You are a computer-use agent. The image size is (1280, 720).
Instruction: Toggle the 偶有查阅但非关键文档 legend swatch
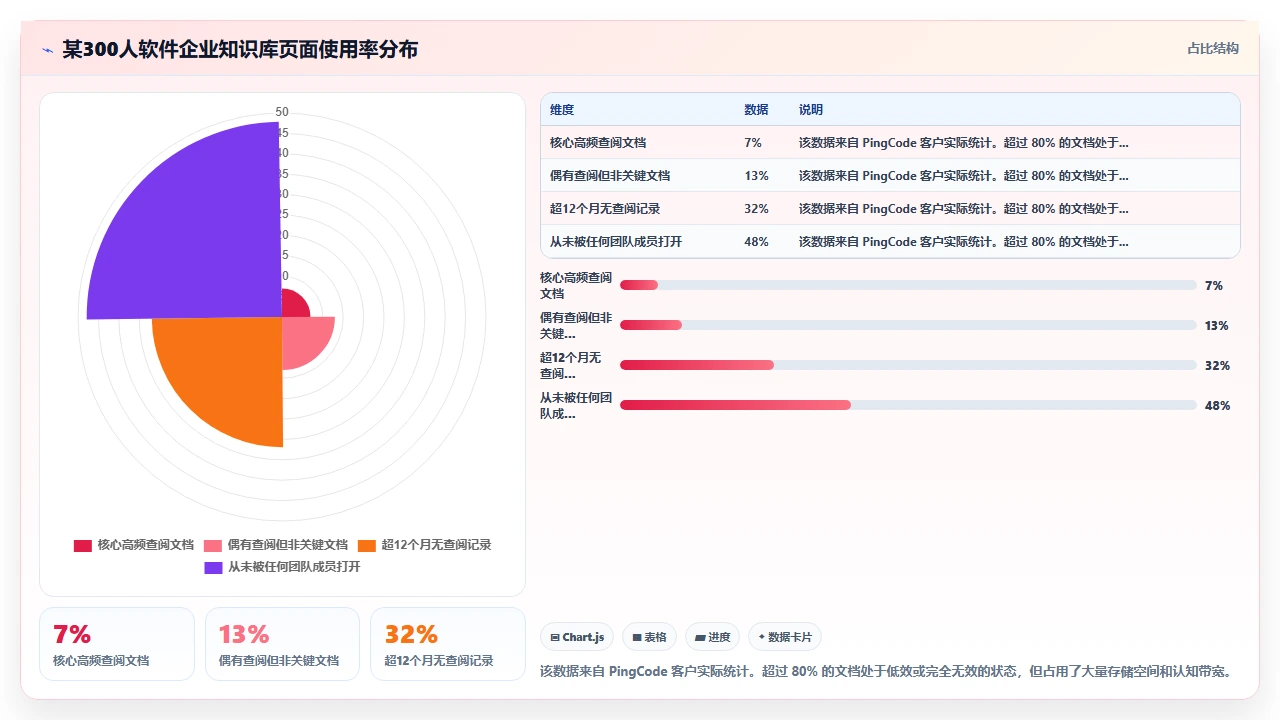[213, 545]
